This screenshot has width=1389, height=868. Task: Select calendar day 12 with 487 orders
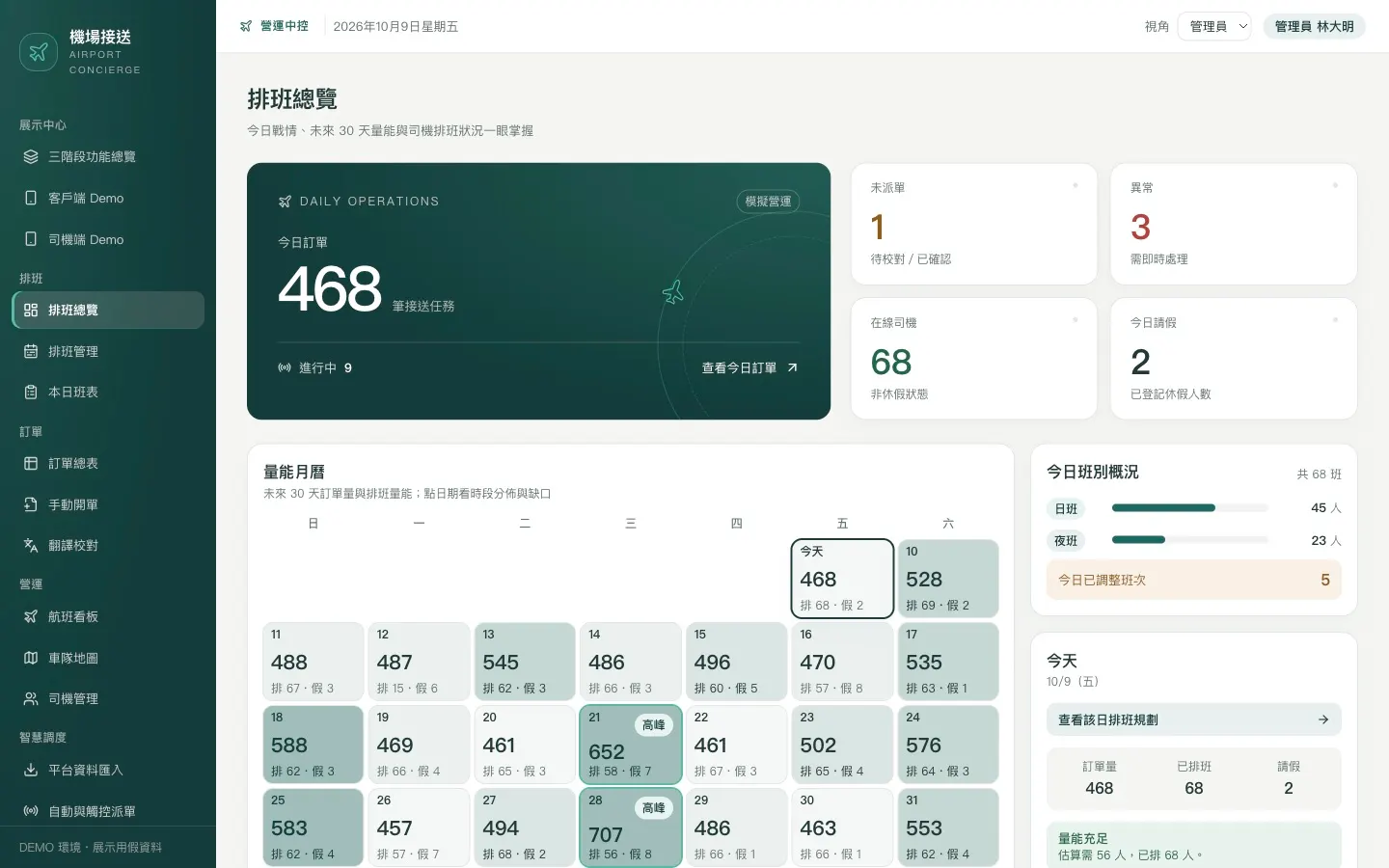[419, 662]
